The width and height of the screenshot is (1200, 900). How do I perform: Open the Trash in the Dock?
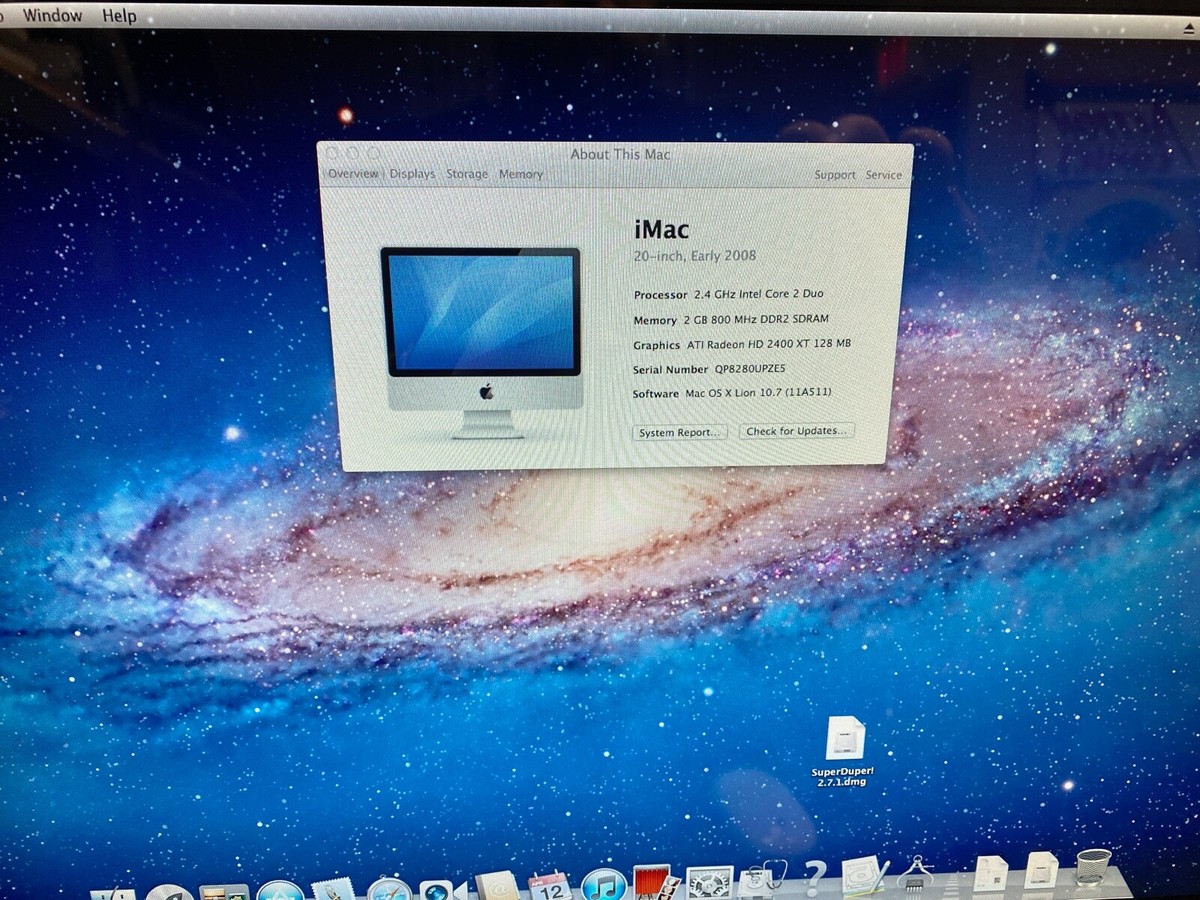click(1093, 867)
